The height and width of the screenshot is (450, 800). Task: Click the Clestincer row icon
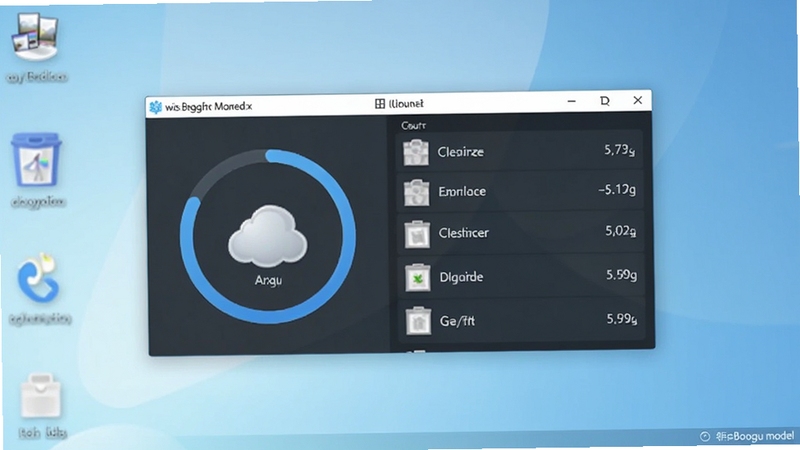[417, 234]
